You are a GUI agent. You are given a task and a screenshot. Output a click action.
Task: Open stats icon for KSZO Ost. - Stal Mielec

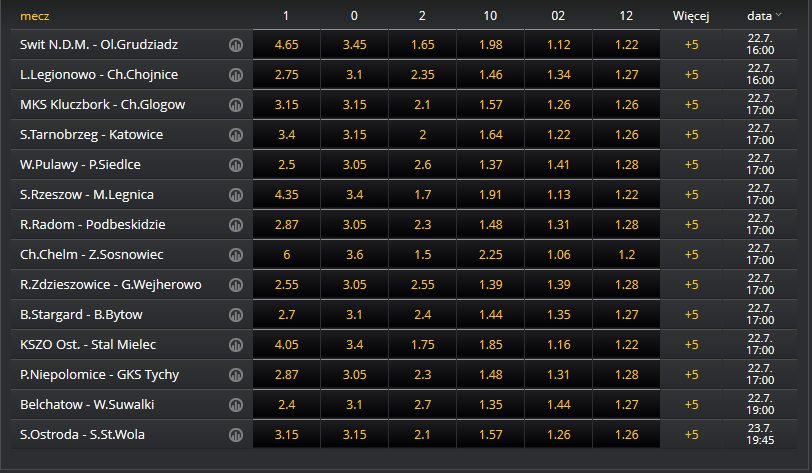(236, 345)
